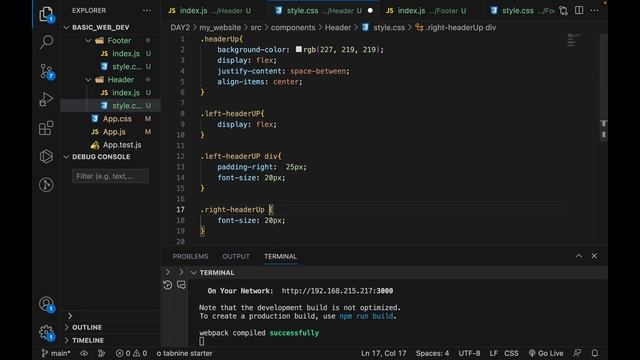Open the Explorer view in activity bar

tap(46, 15)
